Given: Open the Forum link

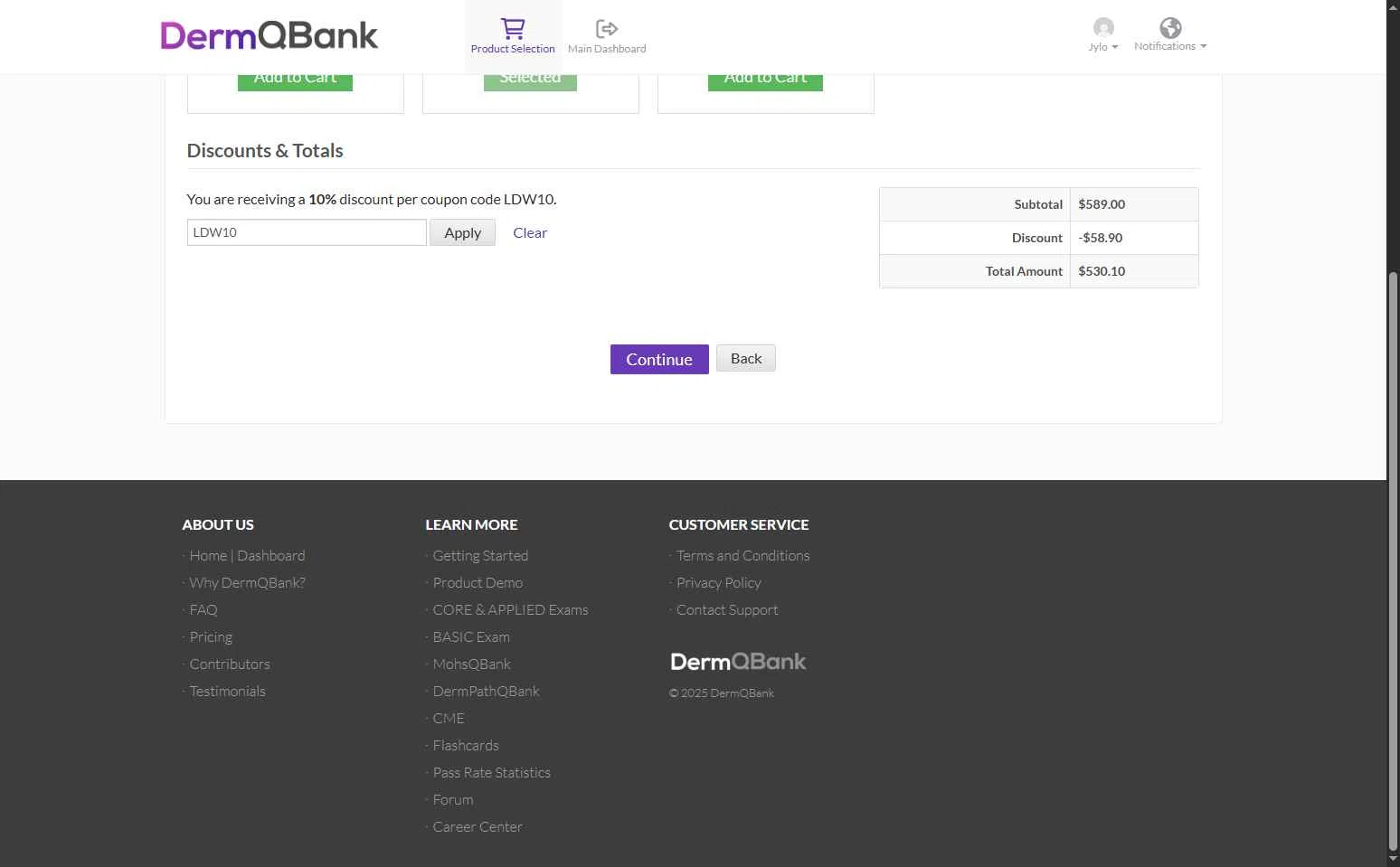Looking at the screenshot, I should (x=452, y=799).
